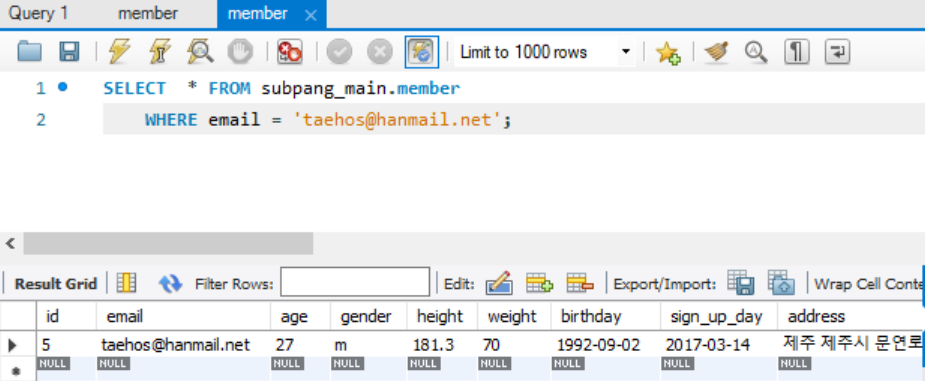925x381 pixels.
Task: Select the weight cell 70
Action: click(514, 344)
